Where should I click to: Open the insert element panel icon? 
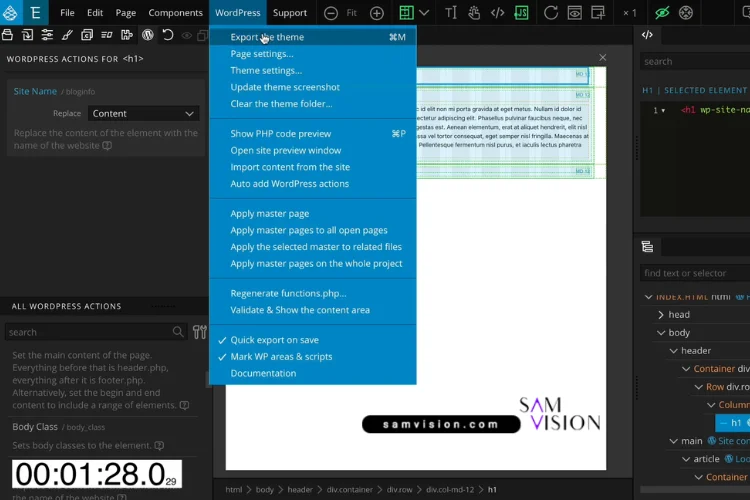coord(27,35)
